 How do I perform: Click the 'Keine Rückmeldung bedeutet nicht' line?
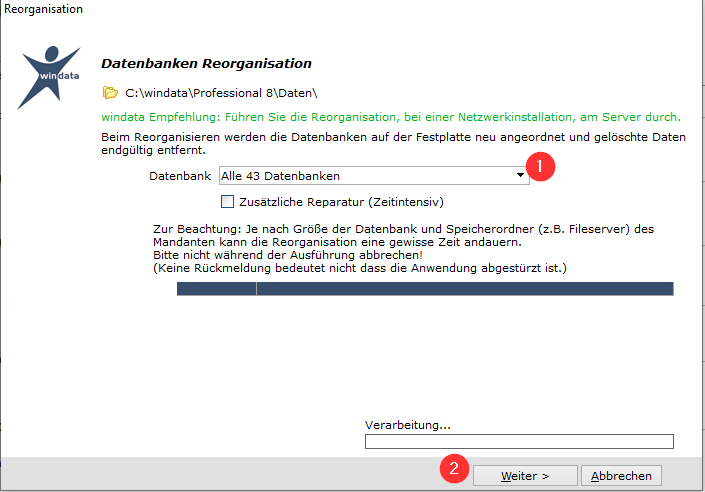click(360, 268)
